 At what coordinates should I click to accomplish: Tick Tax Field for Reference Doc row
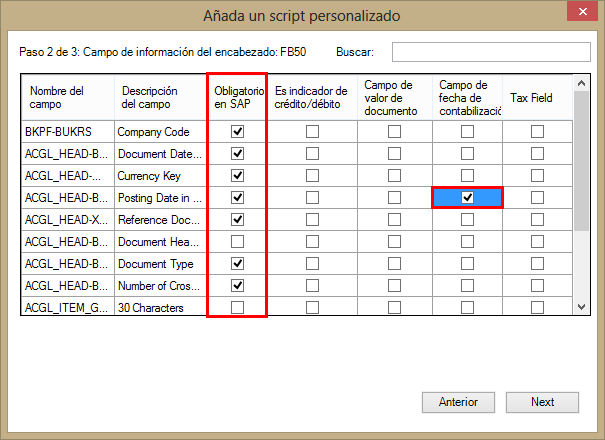click(537, 220)
